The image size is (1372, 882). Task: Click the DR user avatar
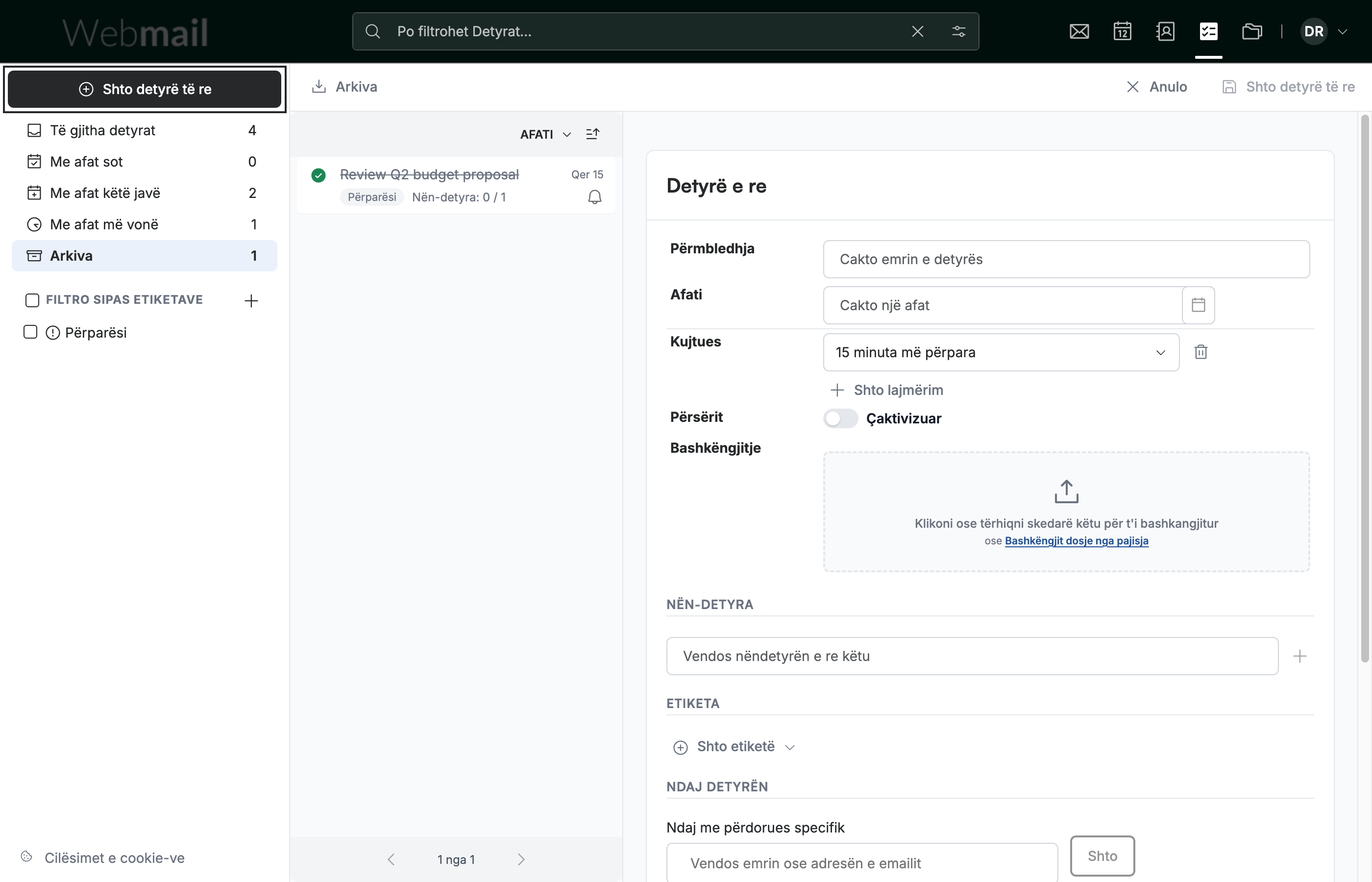1314,31
